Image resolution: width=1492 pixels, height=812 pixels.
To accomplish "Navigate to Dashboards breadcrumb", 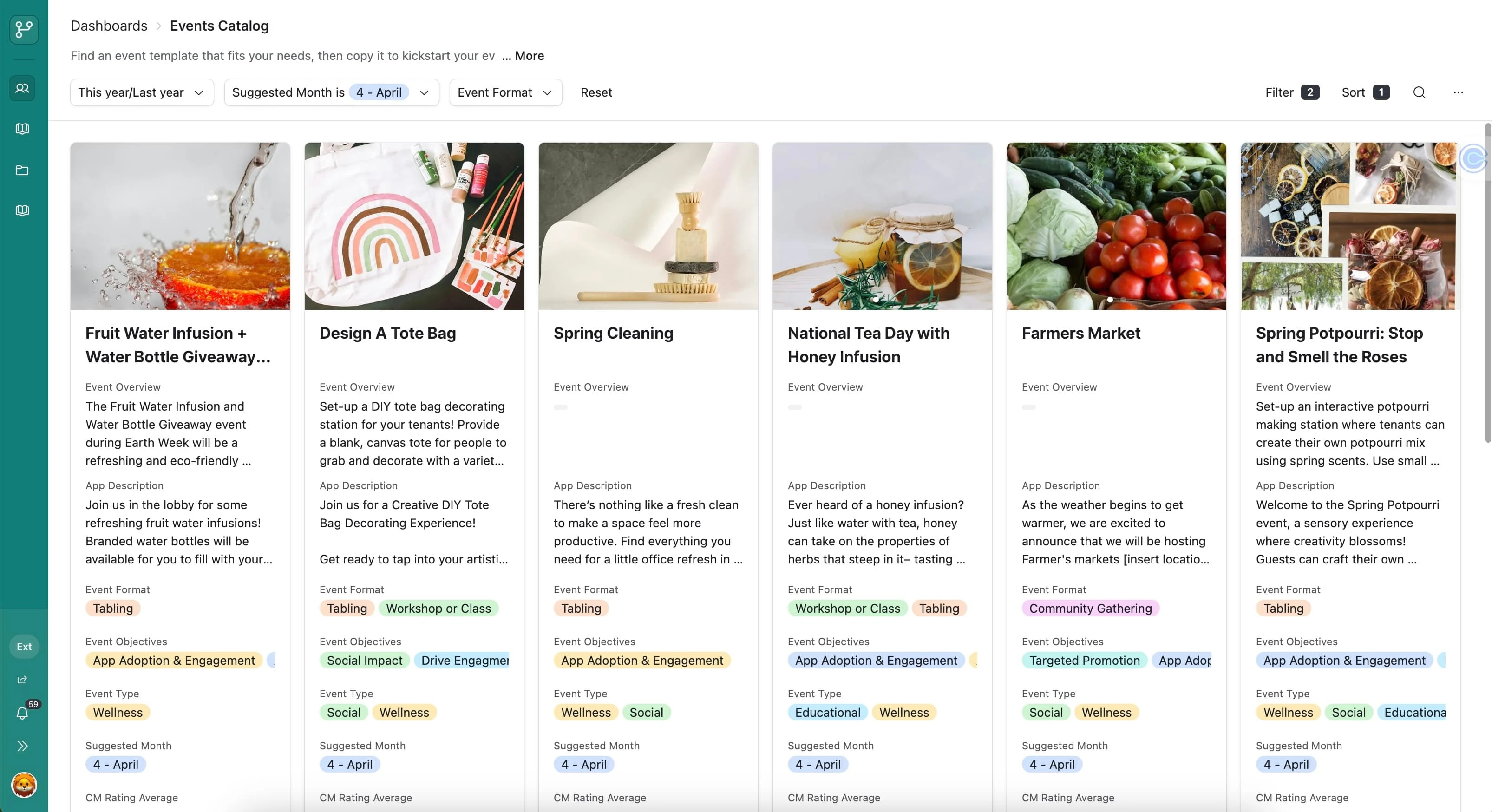I will (x=109, y=26).
